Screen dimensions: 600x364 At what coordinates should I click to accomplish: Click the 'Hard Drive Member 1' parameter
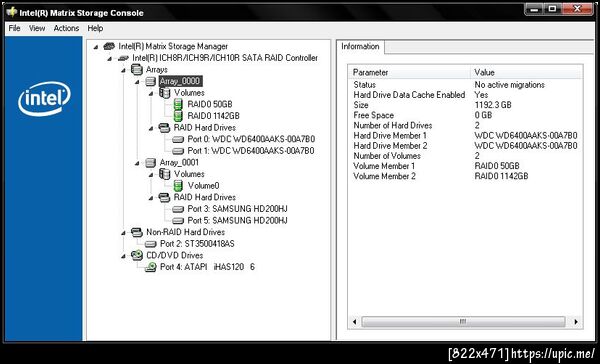(390, 136)
